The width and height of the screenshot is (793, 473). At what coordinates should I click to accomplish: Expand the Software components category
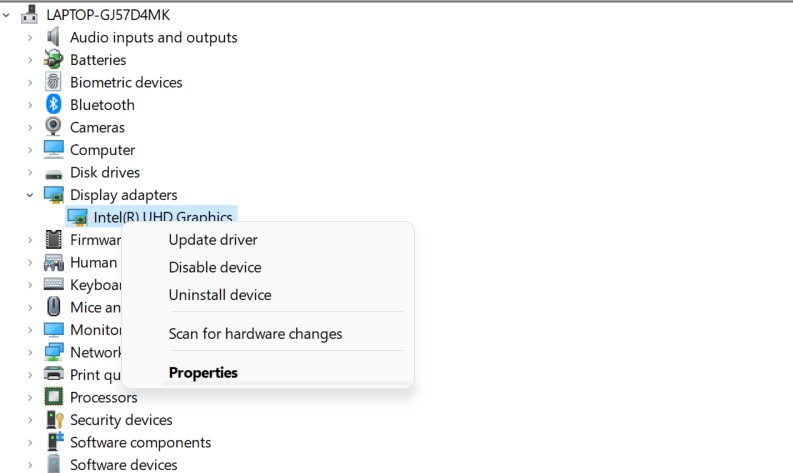30,443
